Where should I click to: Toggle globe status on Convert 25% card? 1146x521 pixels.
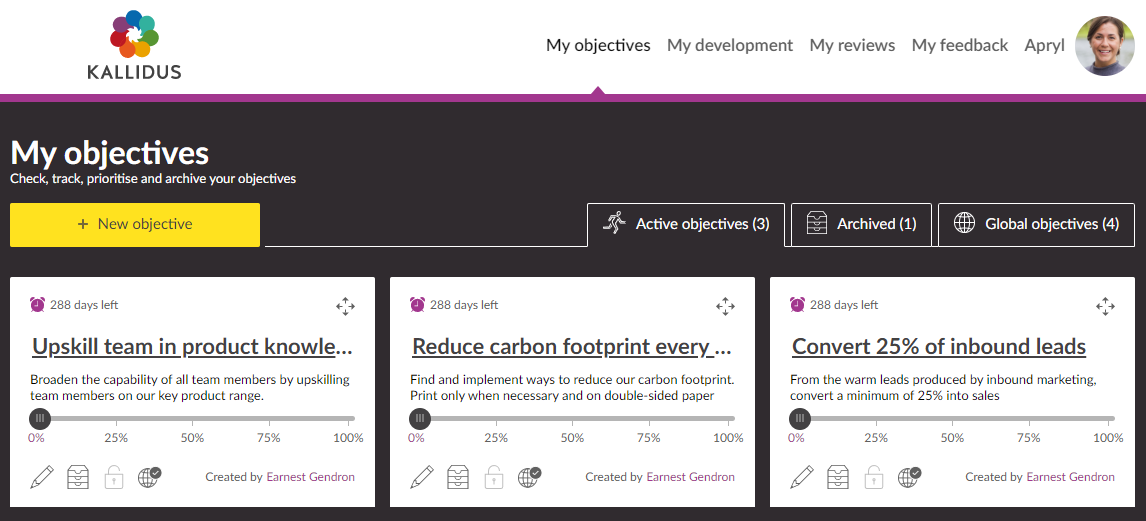click(909, 477)
